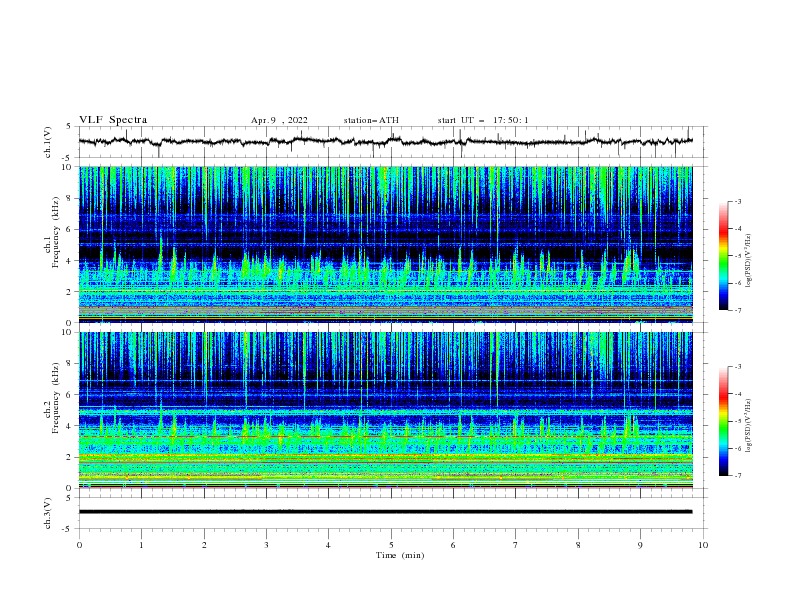Click the "4" kHz tick of the ch.1 spectrogram
The height and width of the screenshot is (612, 792).
point(70,261)
